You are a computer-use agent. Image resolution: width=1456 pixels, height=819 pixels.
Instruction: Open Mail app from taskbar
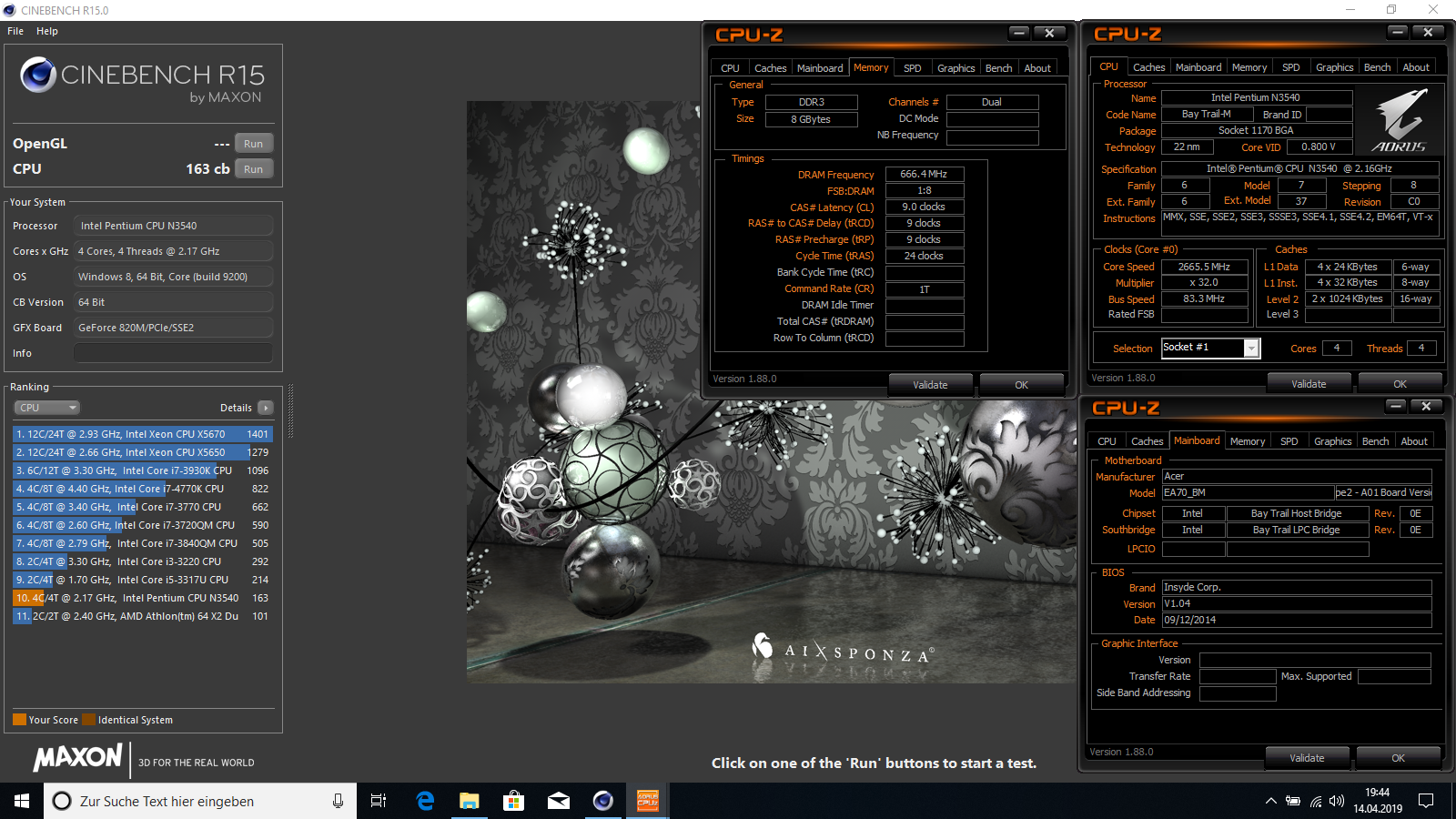pyautogui.click(x=559, y=801)
